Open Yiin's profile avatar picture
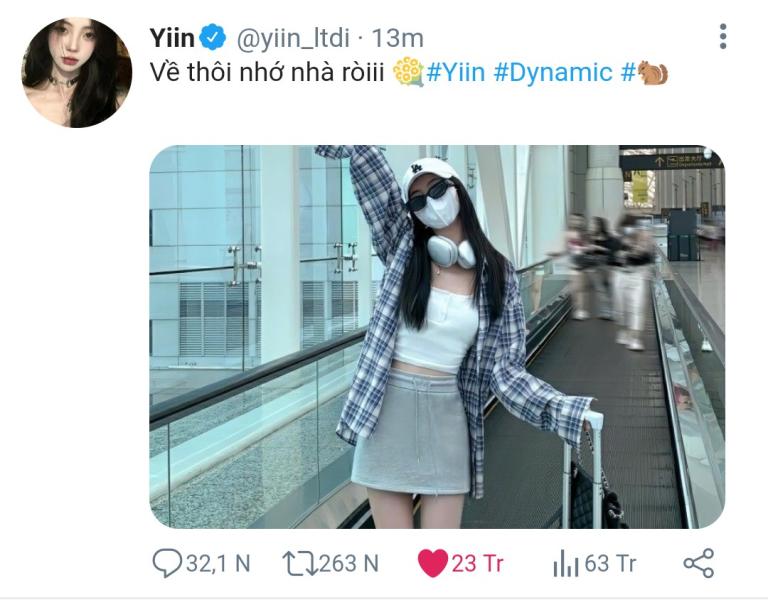Image resolution: width=768 pixels, height=600 pixels. tap(77, 72)
